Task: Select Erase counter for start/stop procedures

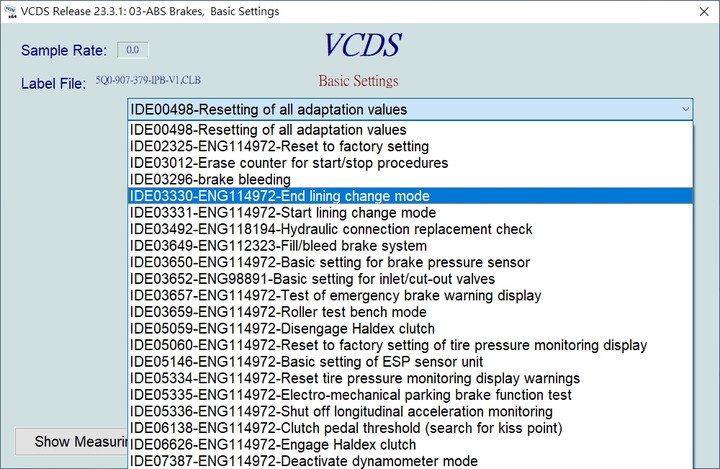Action: (x=410, y=163)
